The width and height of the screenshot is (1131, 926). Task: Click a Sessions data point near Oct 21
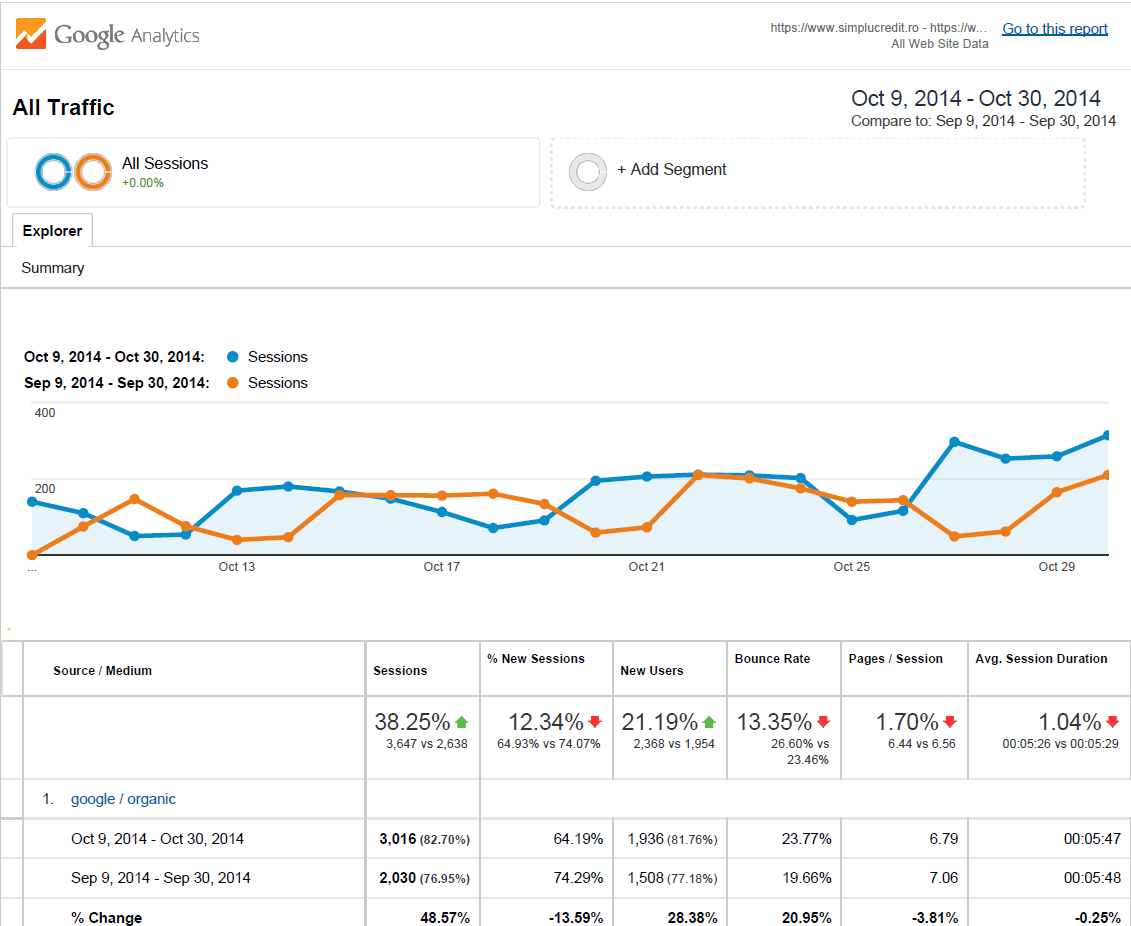point(647,476)
